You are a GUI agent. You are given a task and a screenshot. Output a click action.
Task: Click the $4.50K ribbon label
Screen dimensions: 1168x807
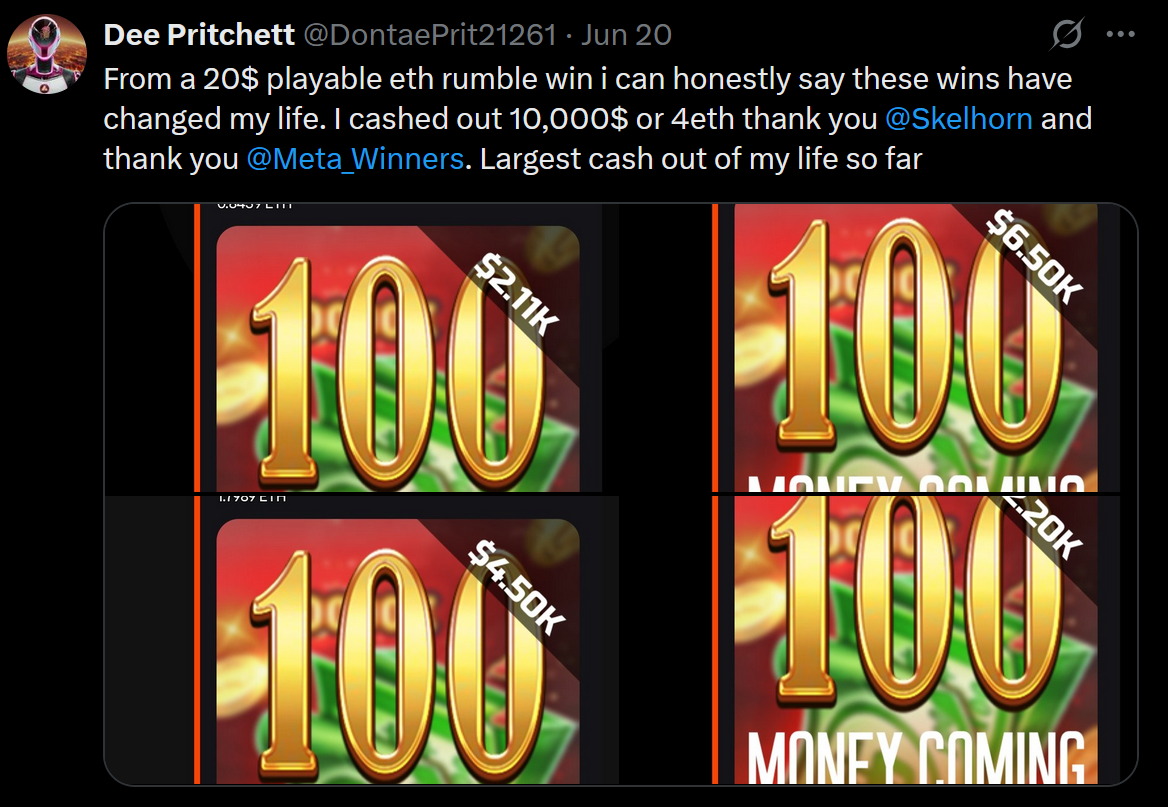516,587
